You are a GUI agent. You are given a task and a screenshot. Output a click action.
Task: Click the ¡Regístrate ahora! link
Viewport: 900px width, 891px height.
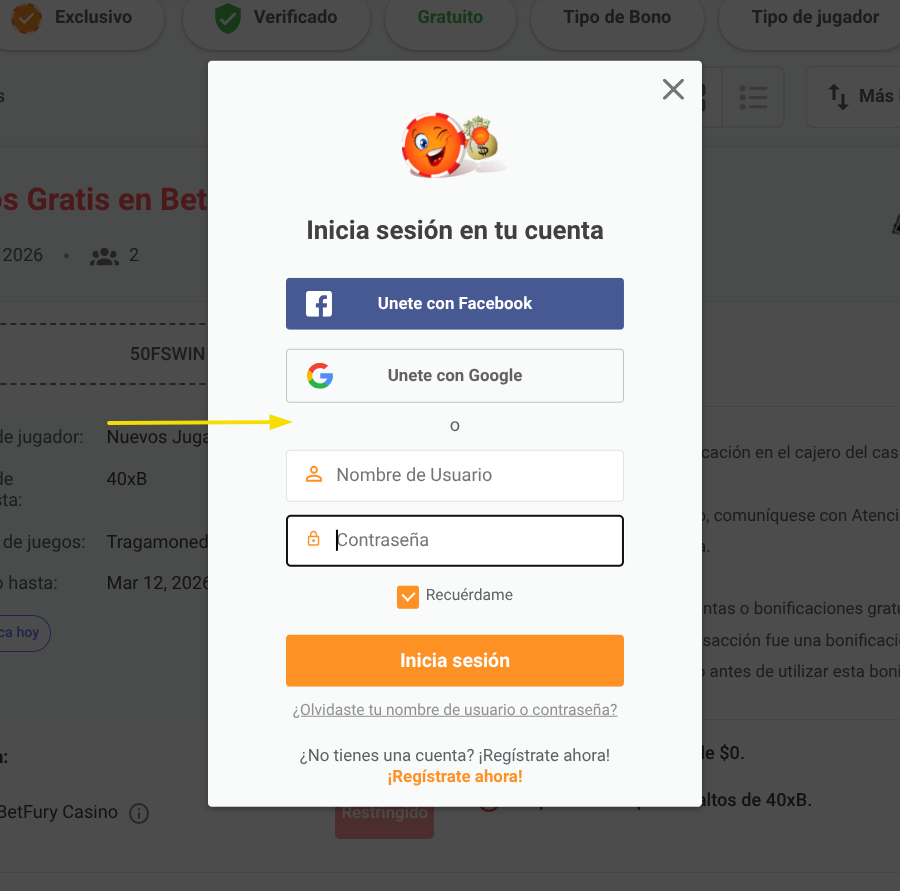pos(455,776)
